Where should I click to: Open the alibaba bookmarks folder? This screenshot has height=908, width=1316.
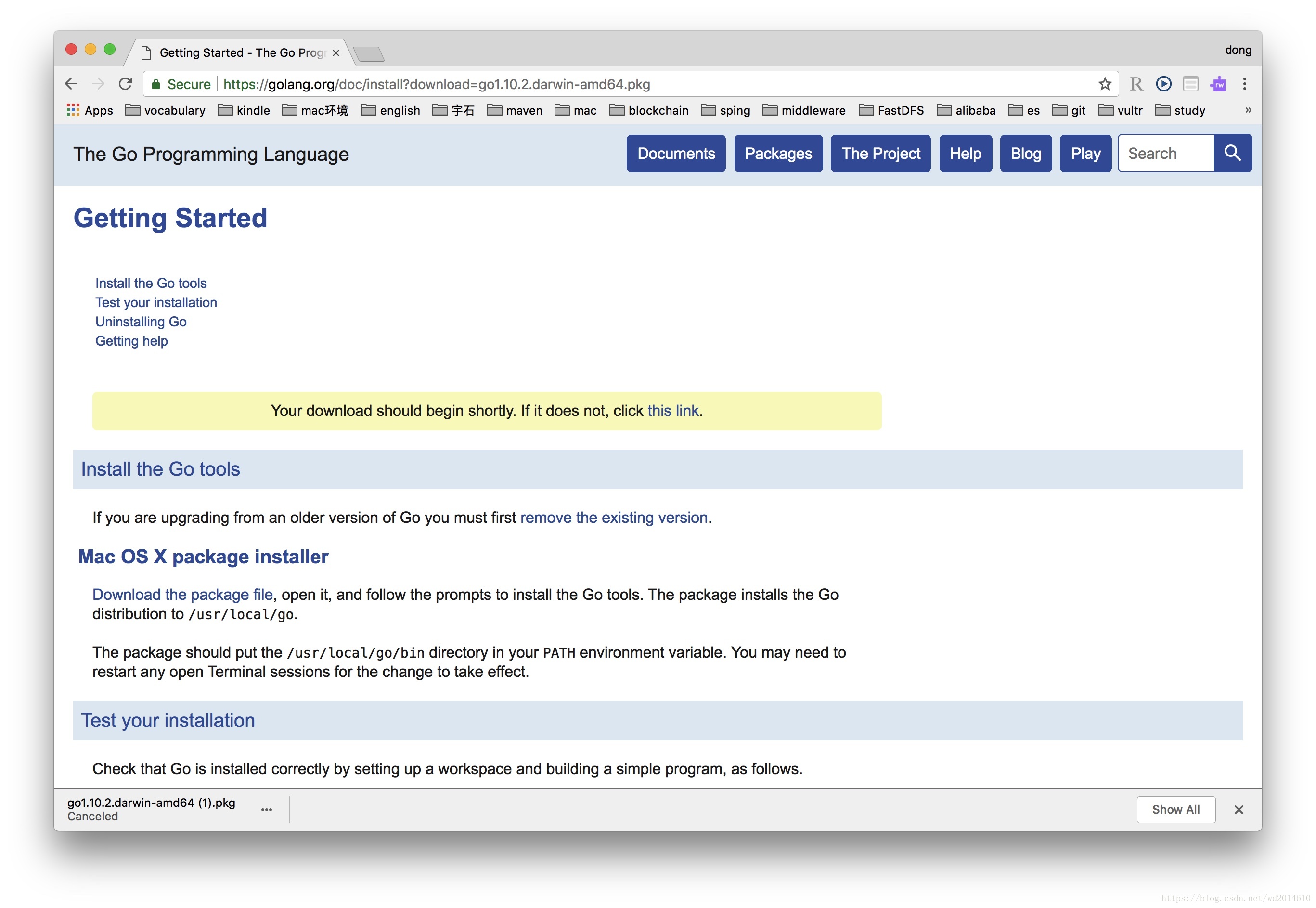coord(966,110)
